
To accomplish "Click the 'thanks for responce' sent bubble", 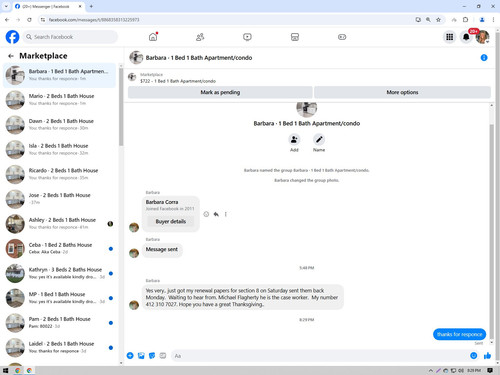I will (459, 334).
